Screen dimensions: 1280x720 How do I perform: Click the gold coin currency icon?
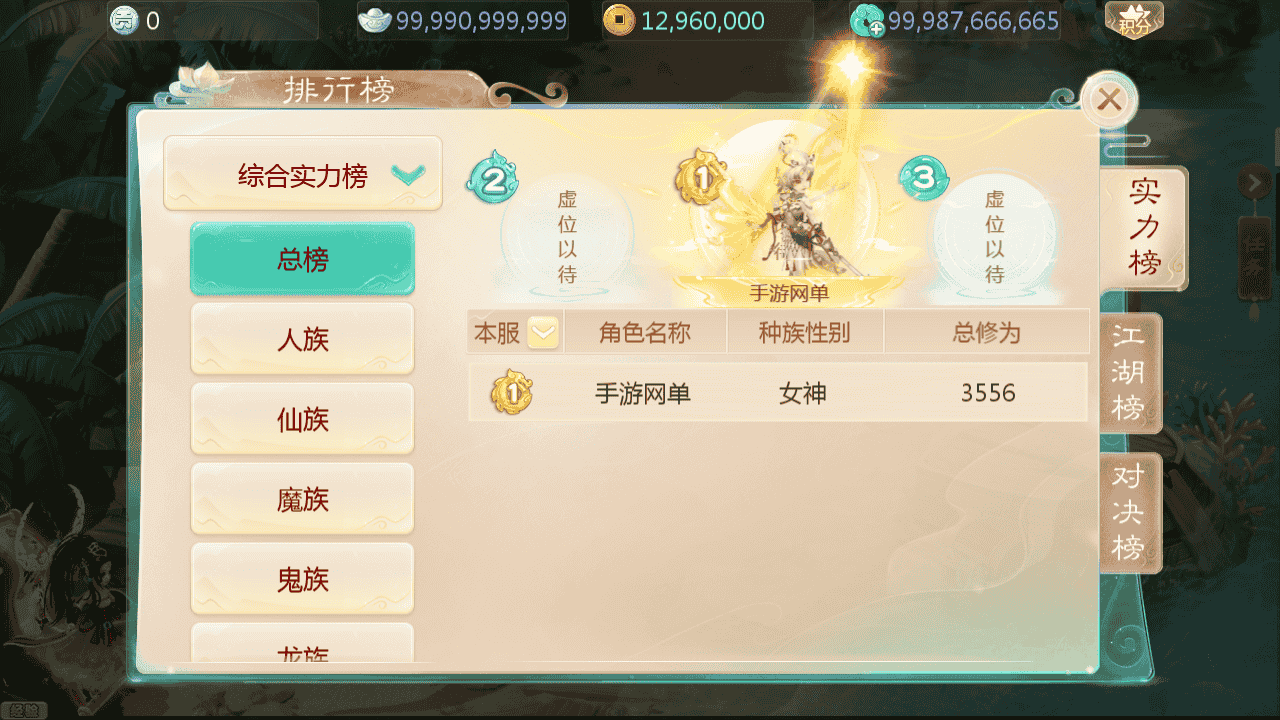click(619, 20)
